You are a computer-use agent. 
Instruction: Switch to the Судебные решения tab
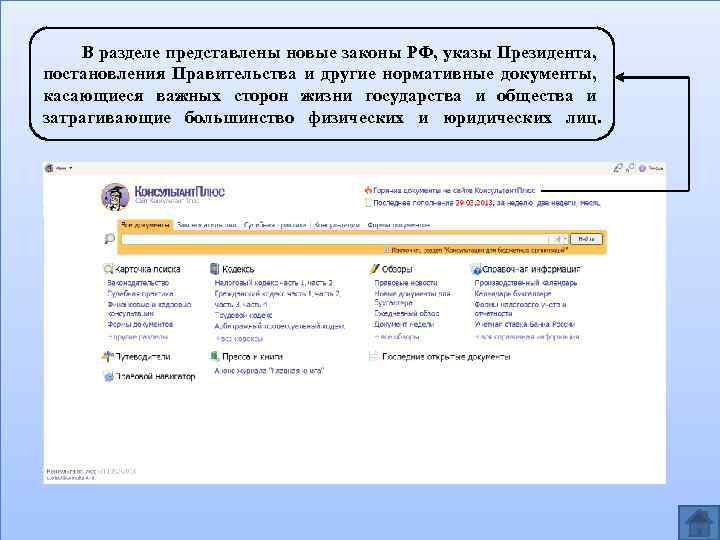(275, 225)
